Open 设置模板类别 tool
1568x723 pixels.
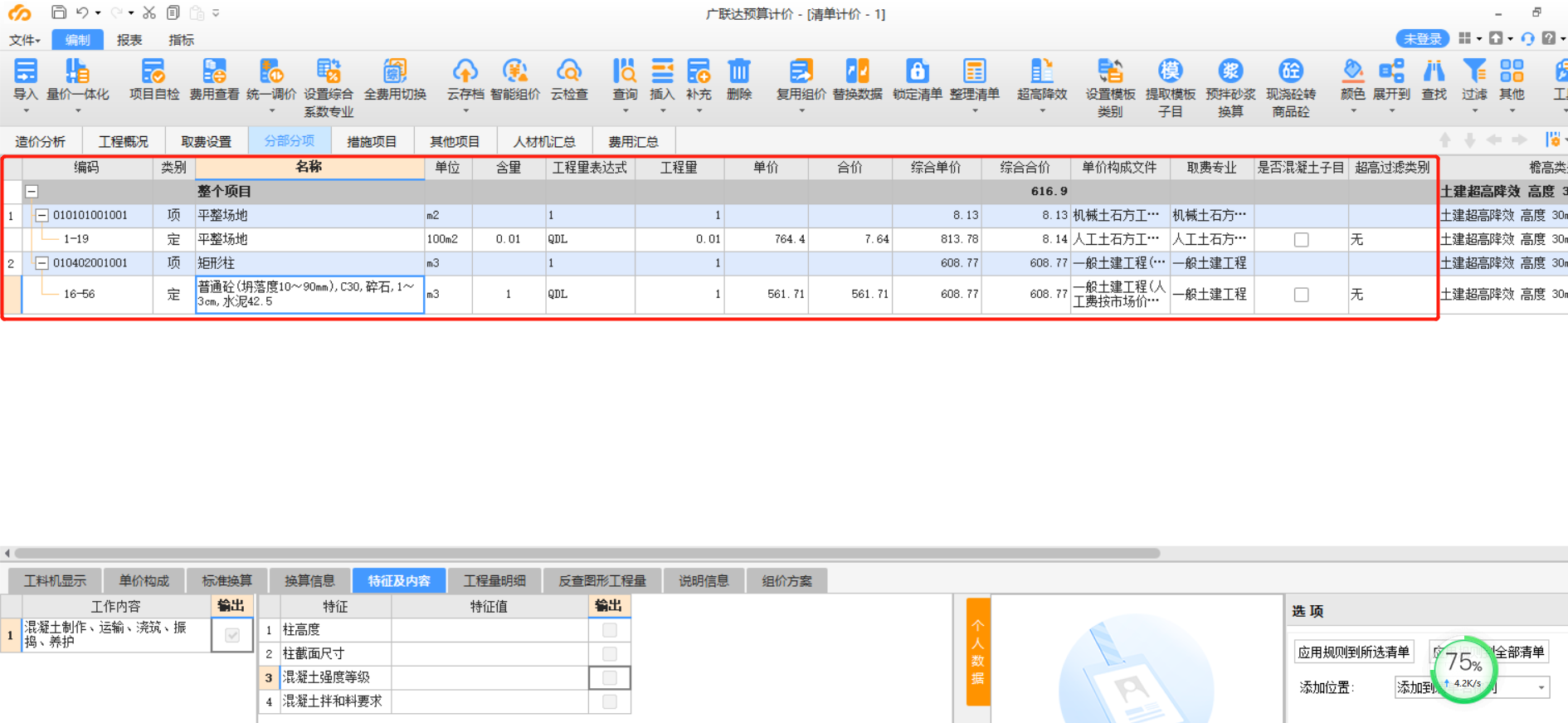(1110, 88)
